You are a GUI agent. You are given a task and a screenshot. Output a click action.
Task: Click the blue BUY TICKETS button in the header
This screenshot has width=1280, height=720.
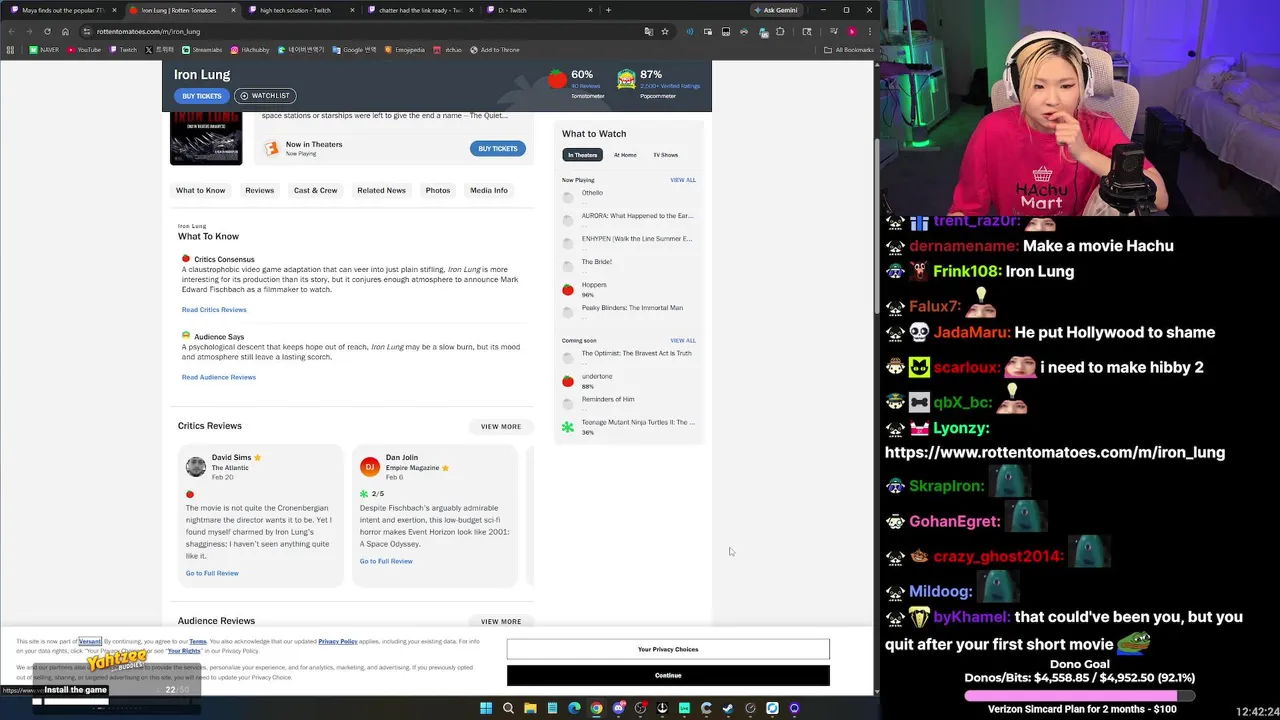[201, 96]
